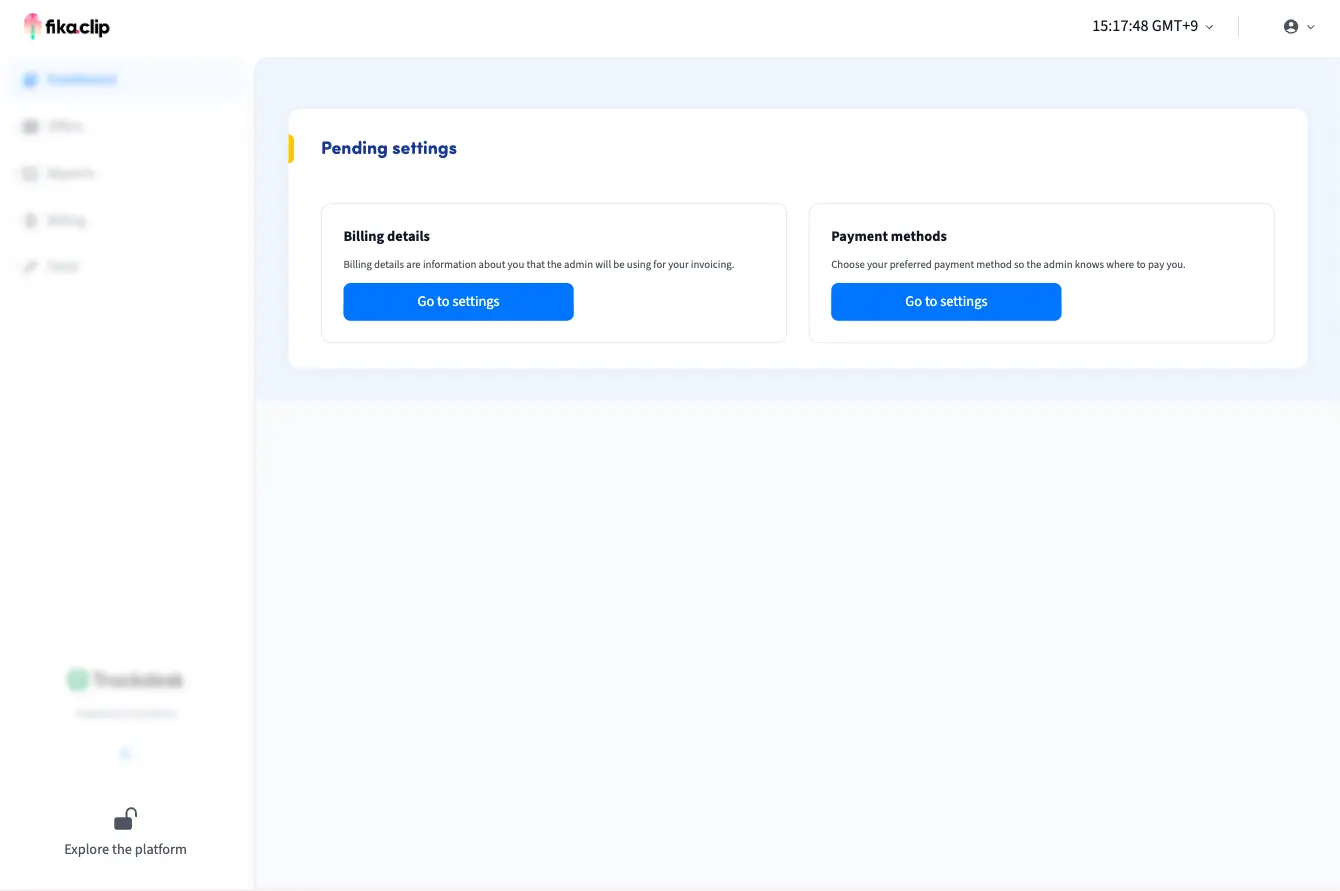Viewport: 1340px width, 891px height.
Task: Click the Explore the platform text
Action: [x=125, y=849]
